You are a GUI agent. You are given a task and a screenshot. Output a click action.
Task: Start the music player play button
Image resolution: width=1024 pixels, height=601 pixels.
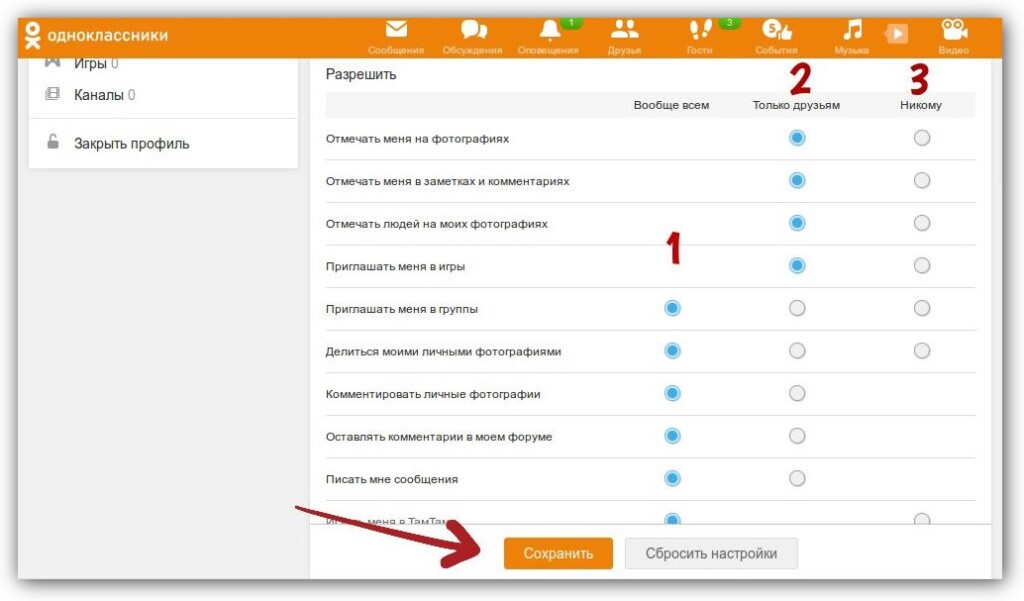coord(897,33)
